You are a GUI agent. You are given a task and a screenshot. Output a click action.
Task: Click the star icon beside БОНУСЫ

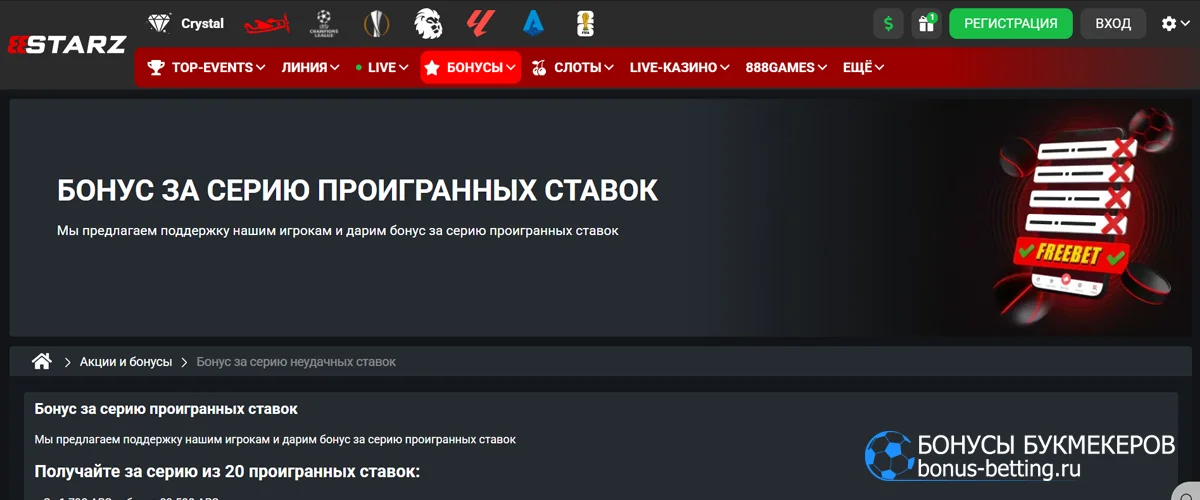pos(432,68)
